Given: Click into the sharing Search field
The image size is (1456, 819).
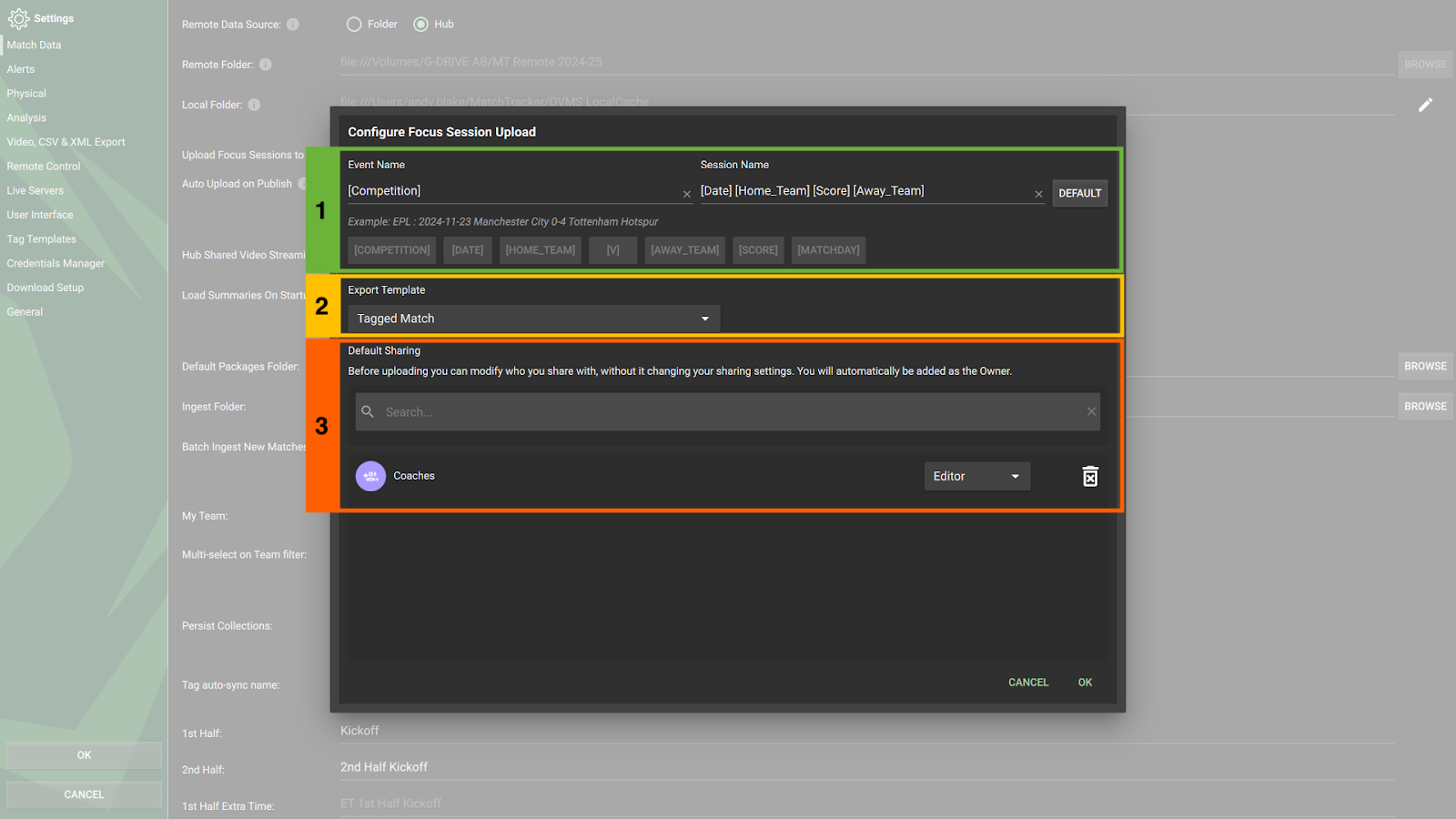Looking at the screenshot, I should pyautogui.click(x=637, y=411).
